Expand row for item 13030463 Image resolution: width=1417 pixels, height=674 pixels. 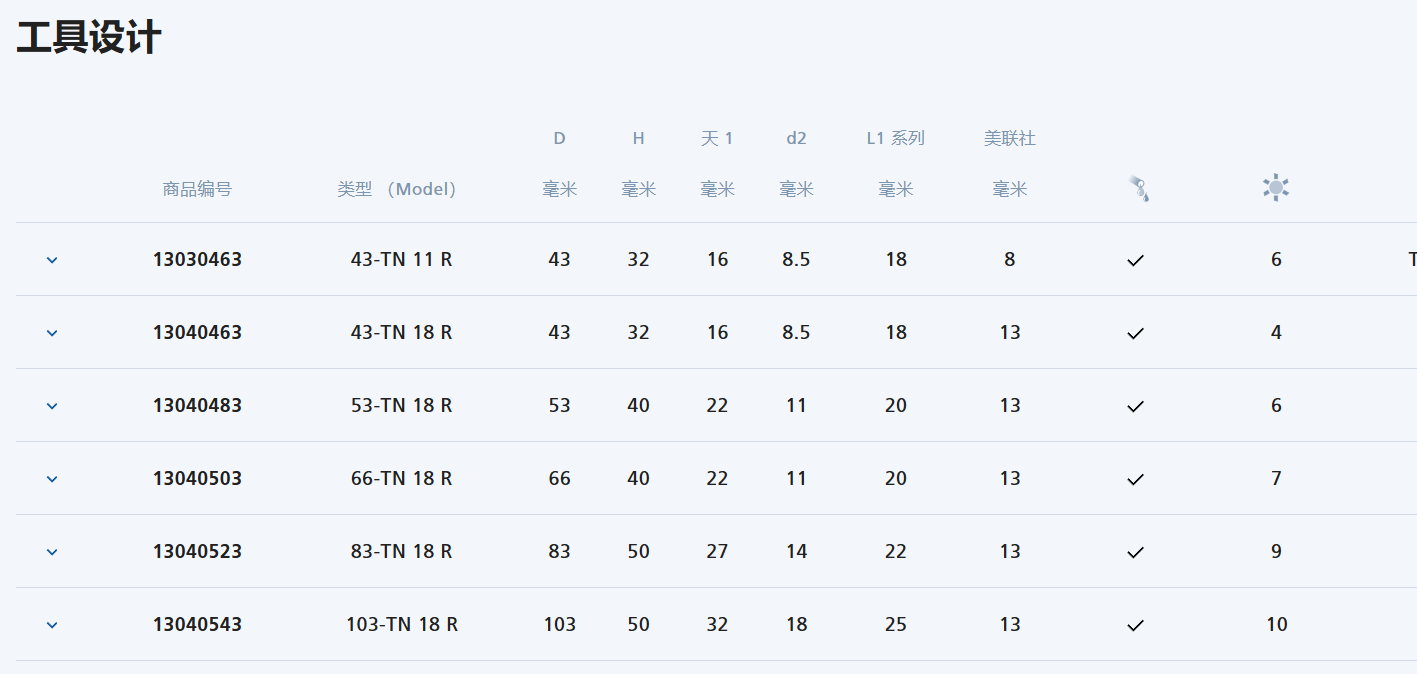point(52,260)
